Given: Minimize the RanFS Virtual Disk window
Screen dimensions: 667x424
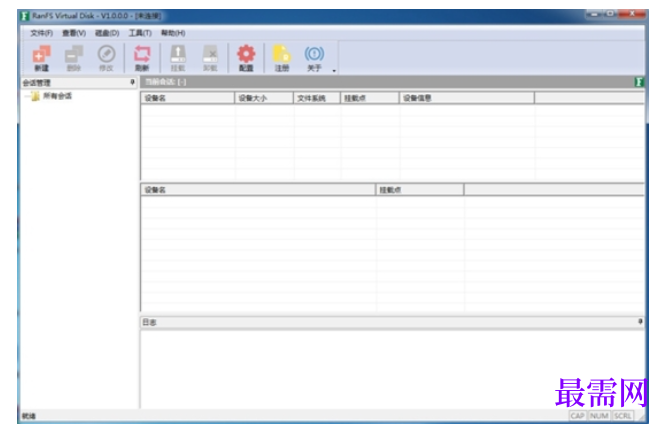Looking at the screenshot, I should 594,14.
